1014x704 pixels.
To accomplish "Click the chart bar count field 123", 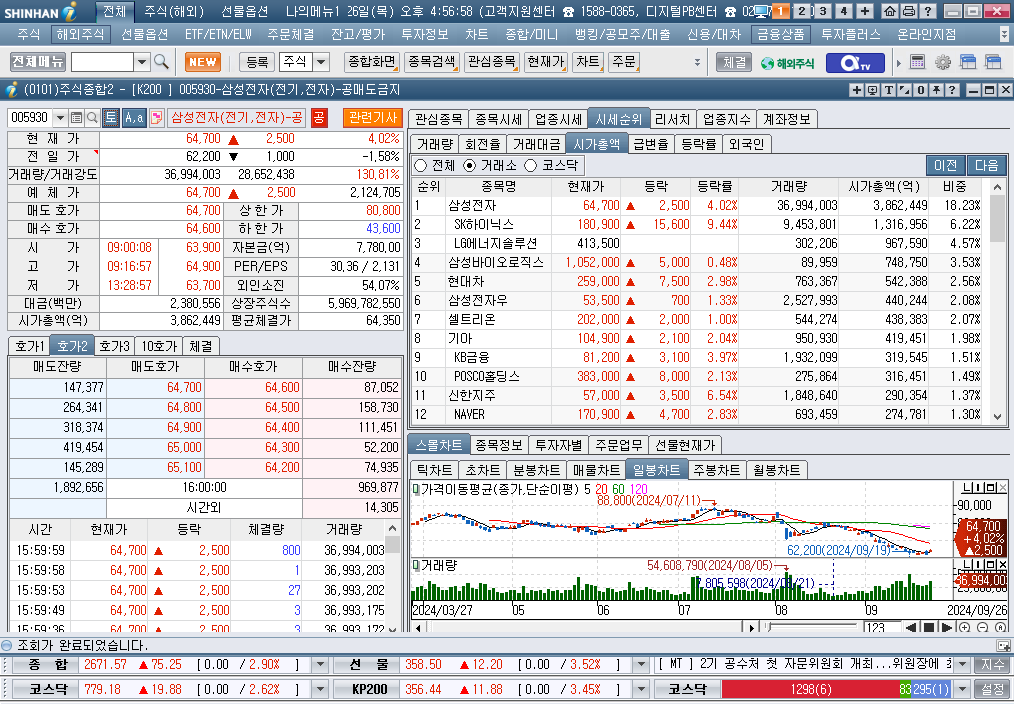I will pos(881,628).
